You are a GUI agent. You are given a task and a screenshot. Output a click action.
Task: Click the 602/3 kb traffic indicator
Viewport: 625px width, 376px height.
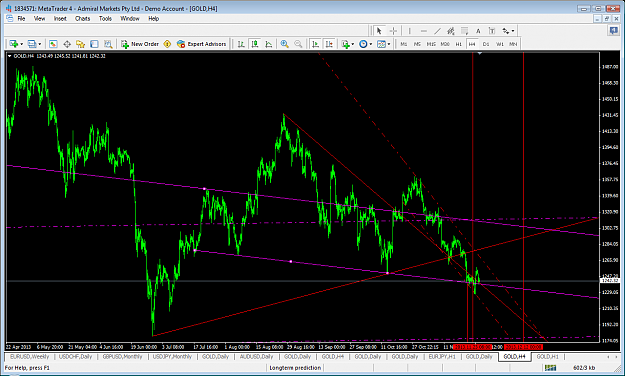[584, 368]
